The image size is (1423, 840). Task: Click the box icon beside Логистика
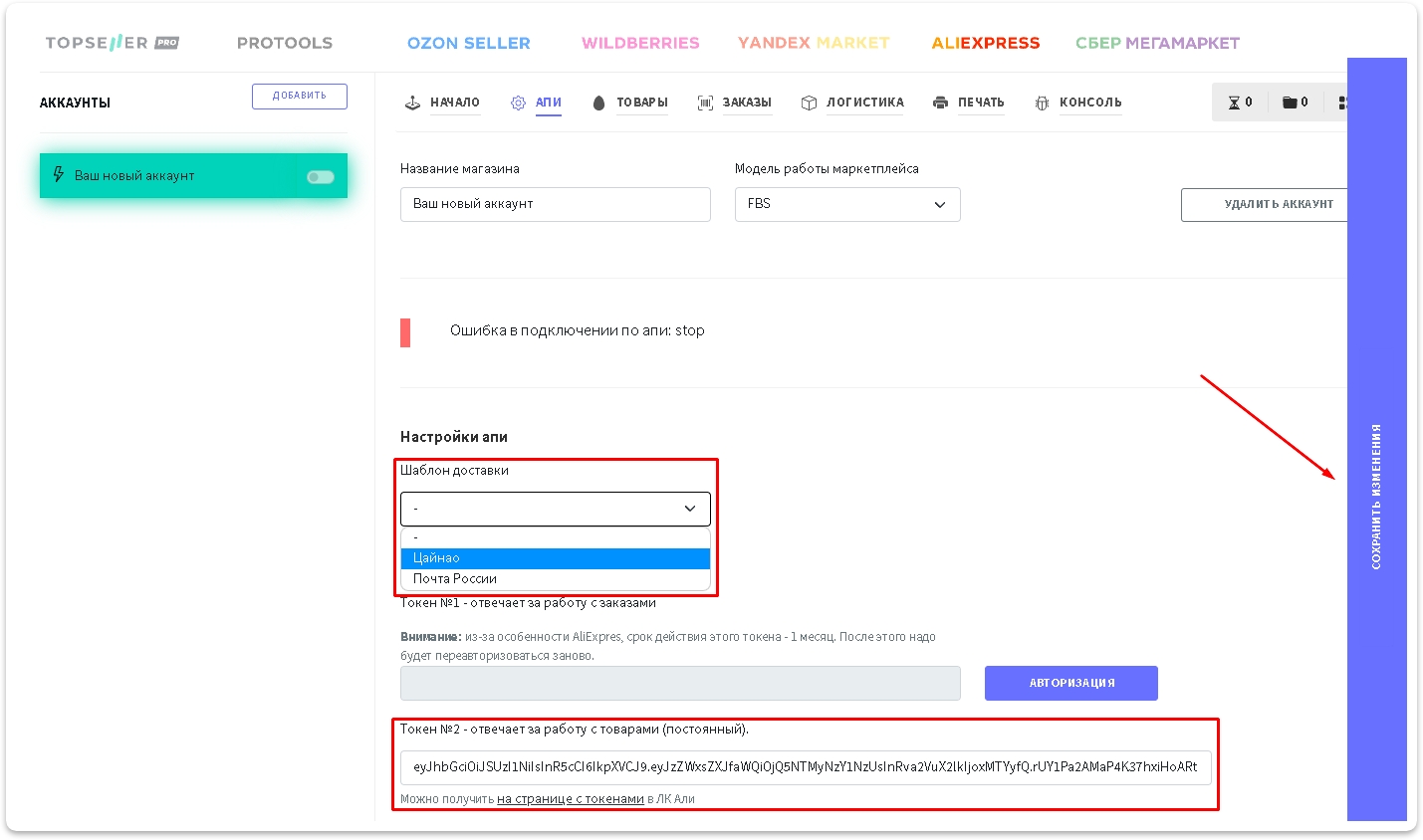tap(809, 103)
